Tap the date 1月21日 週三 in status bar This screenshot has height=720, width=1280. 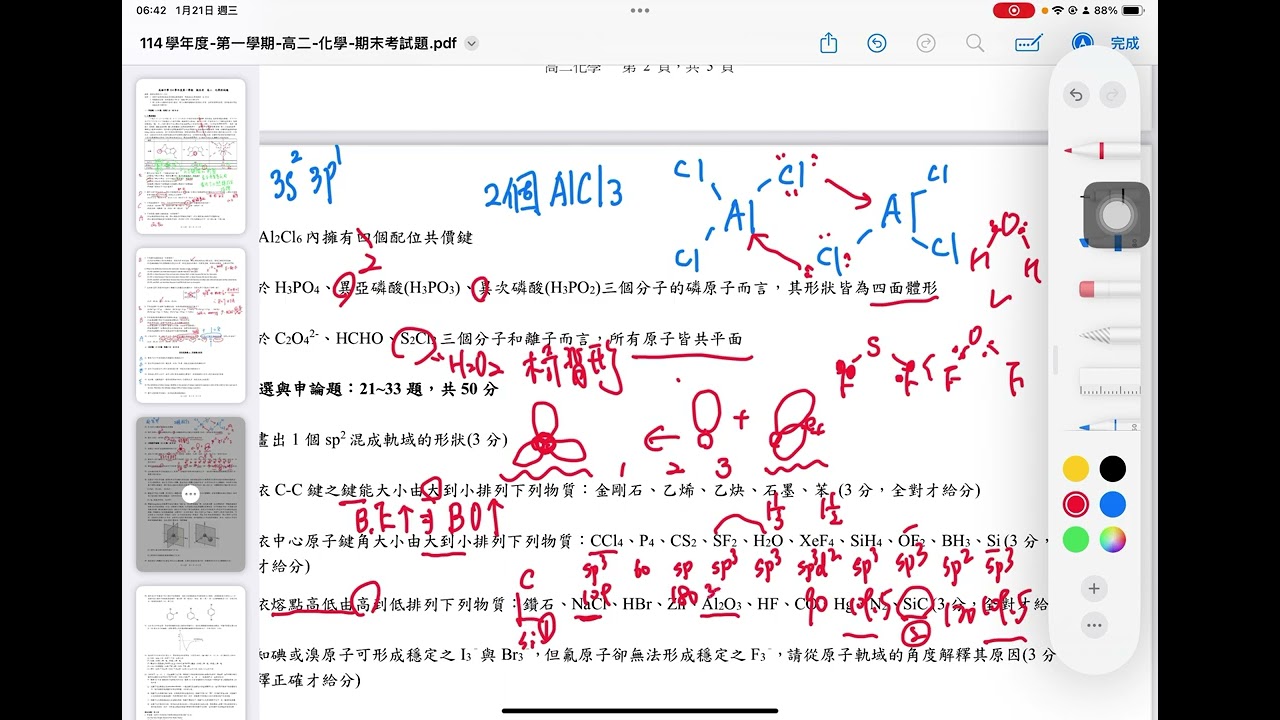point(206,10)
